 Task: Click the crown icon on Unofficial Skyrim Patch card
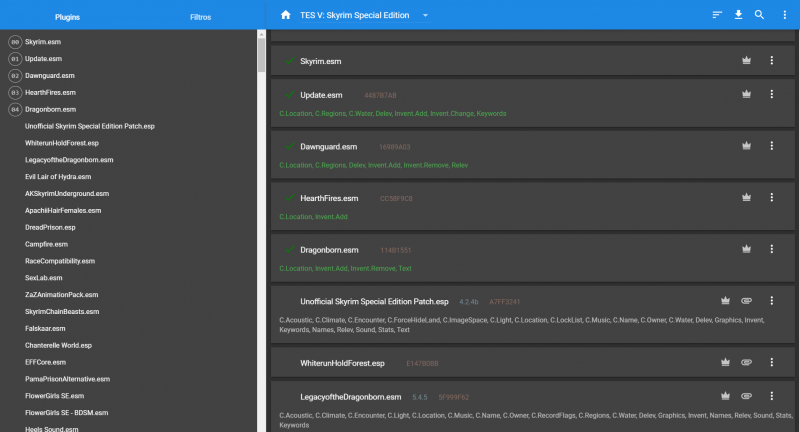725,300
